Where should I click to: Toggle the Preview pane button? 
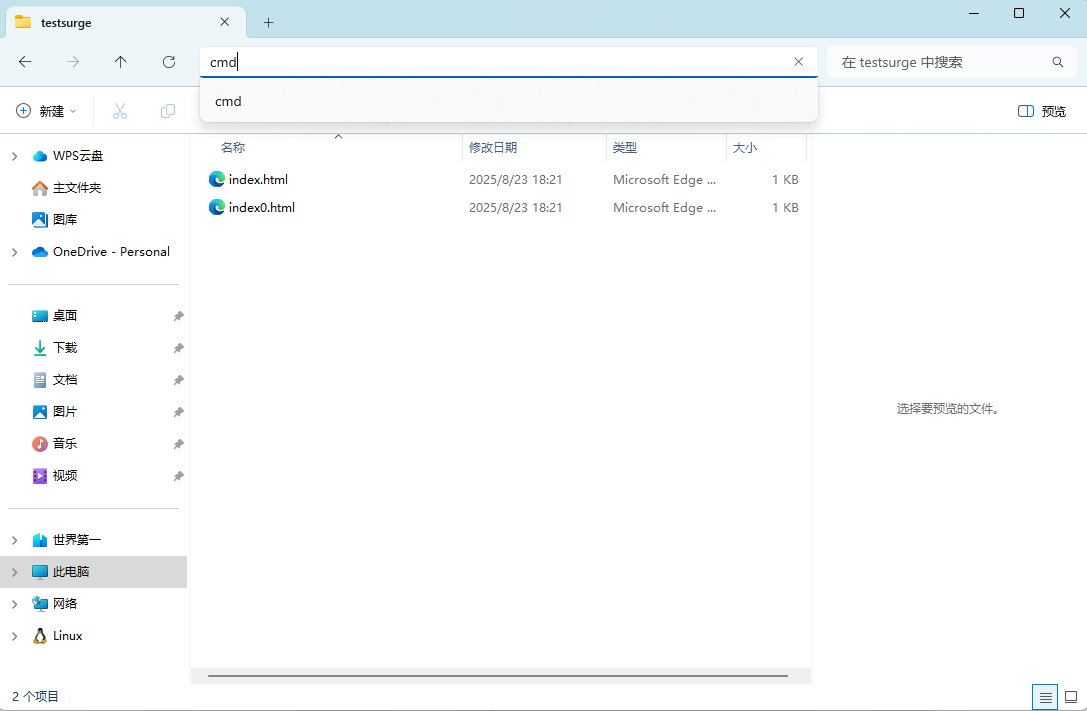1042,111
